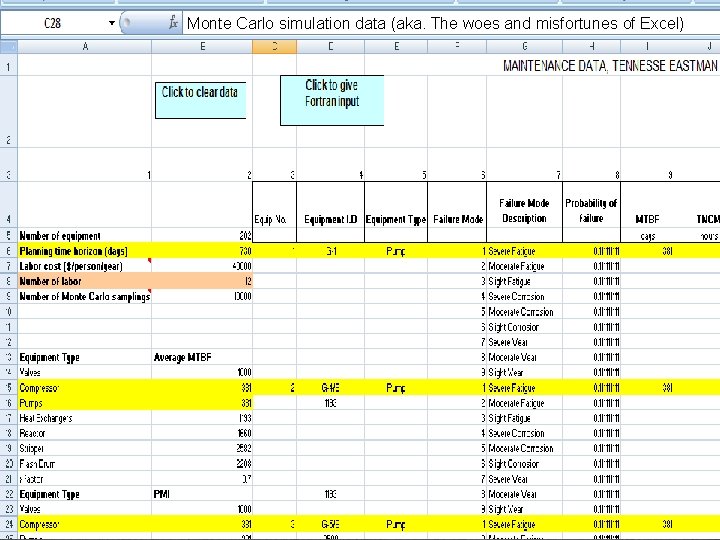Click the Name Box showing C28
Viewport: 720px width, 540px height.
click(52, 23)
